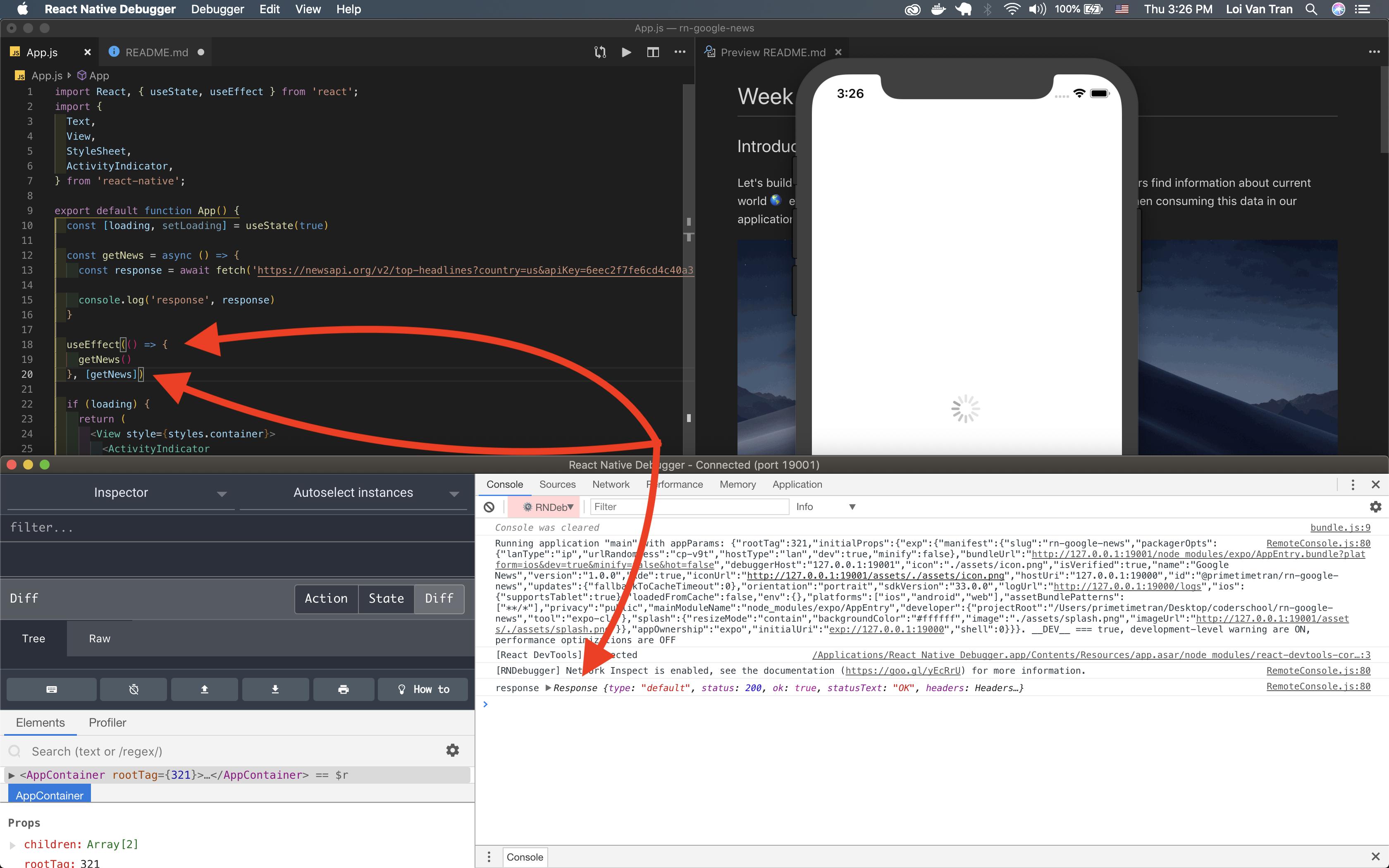The height and width of the screenshot is (868, 1389).
Task: Click the import download icon button
Action: pyautogui.click(x=275, y=689)
